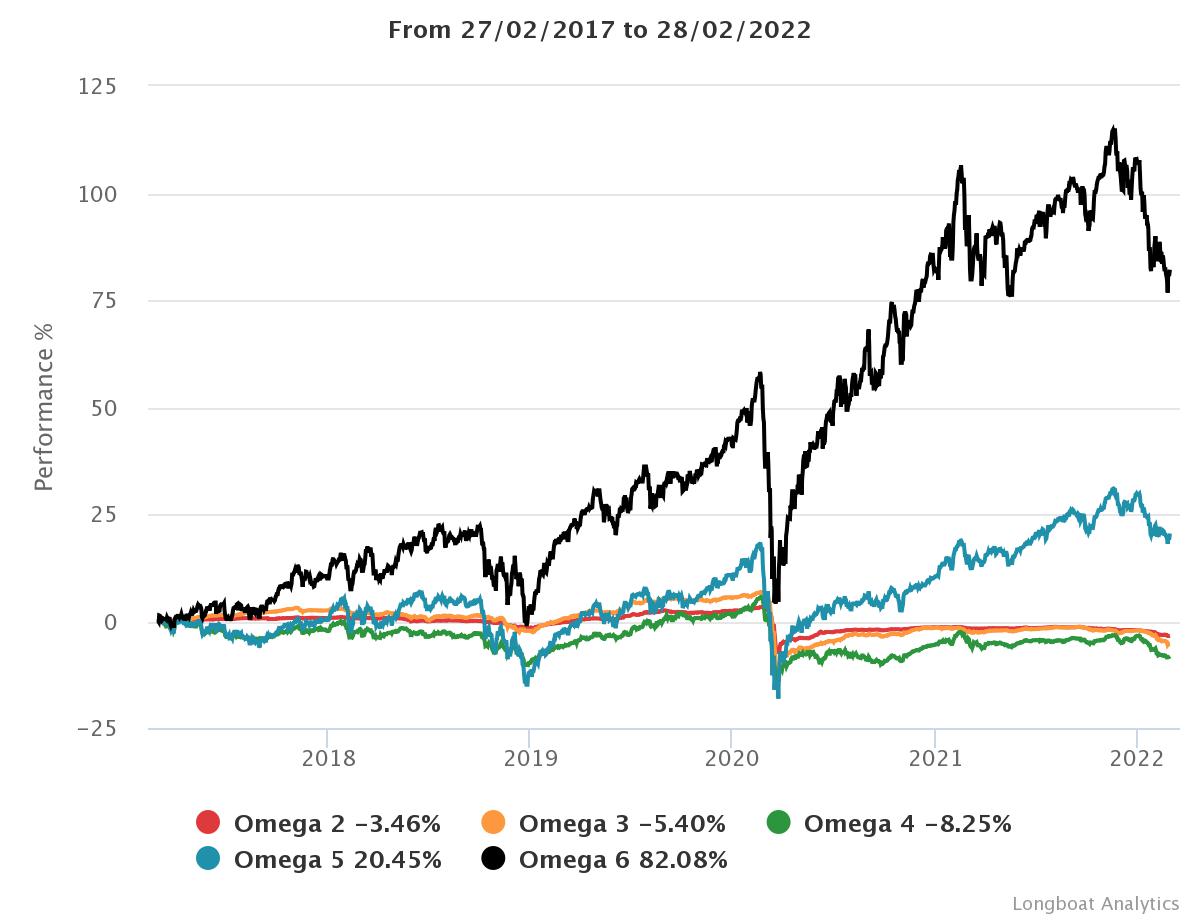This screenshot has height=920, width=1200.
Task: Click the orange Omega 3 legend circle
Action: (493, 823)
